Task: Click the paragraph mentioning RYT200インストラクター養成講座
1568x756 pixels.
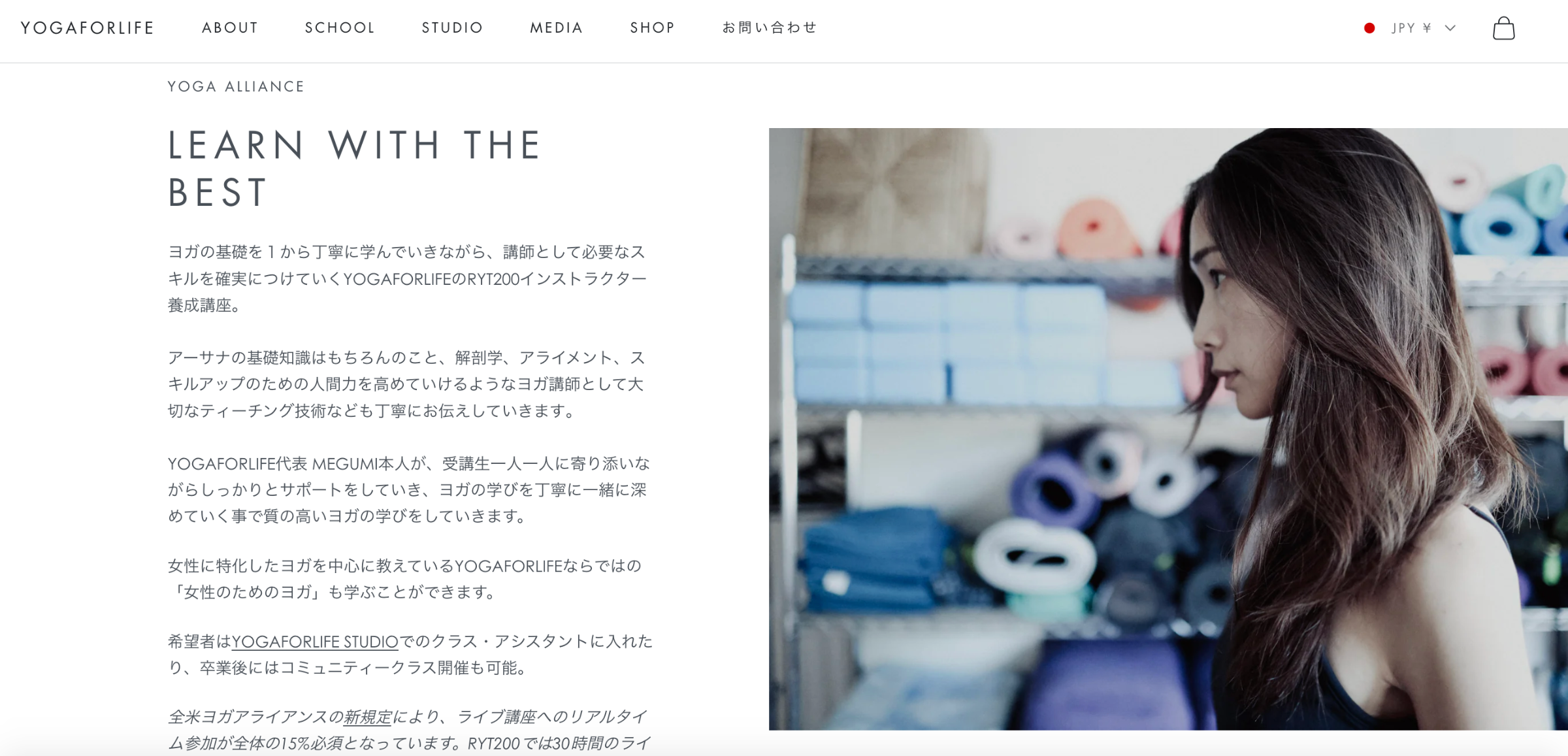Action: point(408,279)
